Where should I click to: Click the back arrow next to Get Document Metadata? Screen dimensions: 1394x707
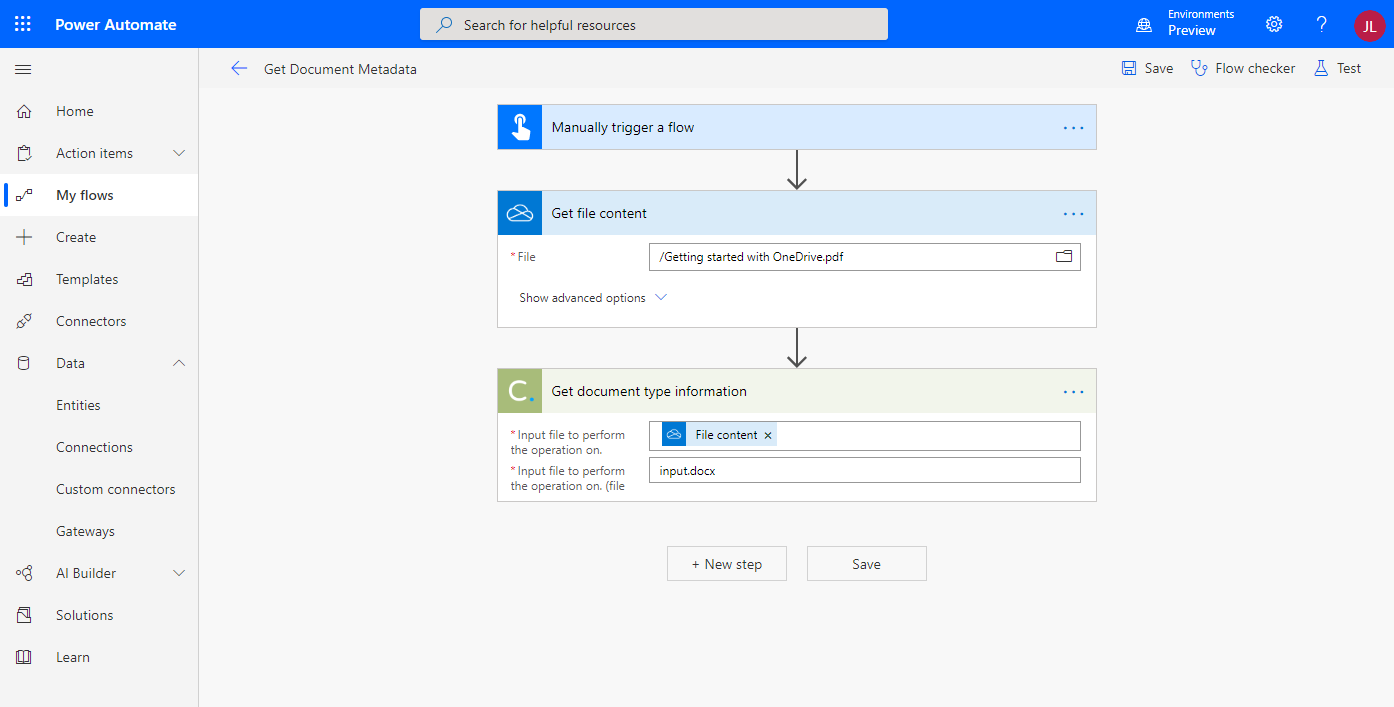[239, 68]
